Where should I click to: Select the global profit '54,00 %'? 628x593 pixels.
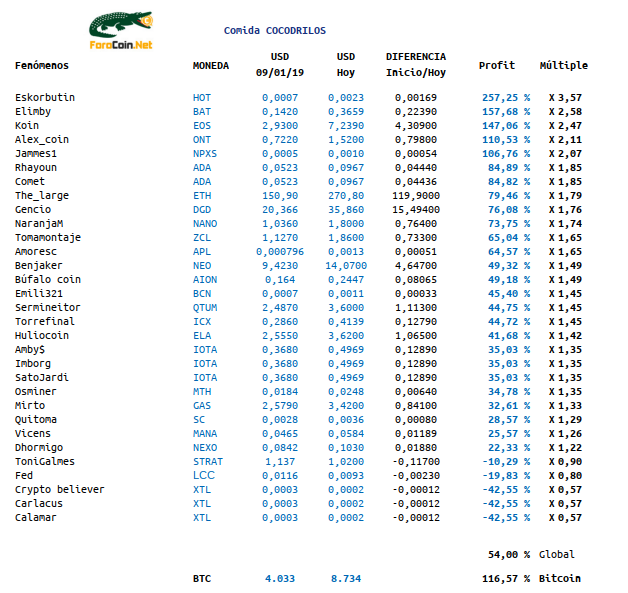click(509, 555)
